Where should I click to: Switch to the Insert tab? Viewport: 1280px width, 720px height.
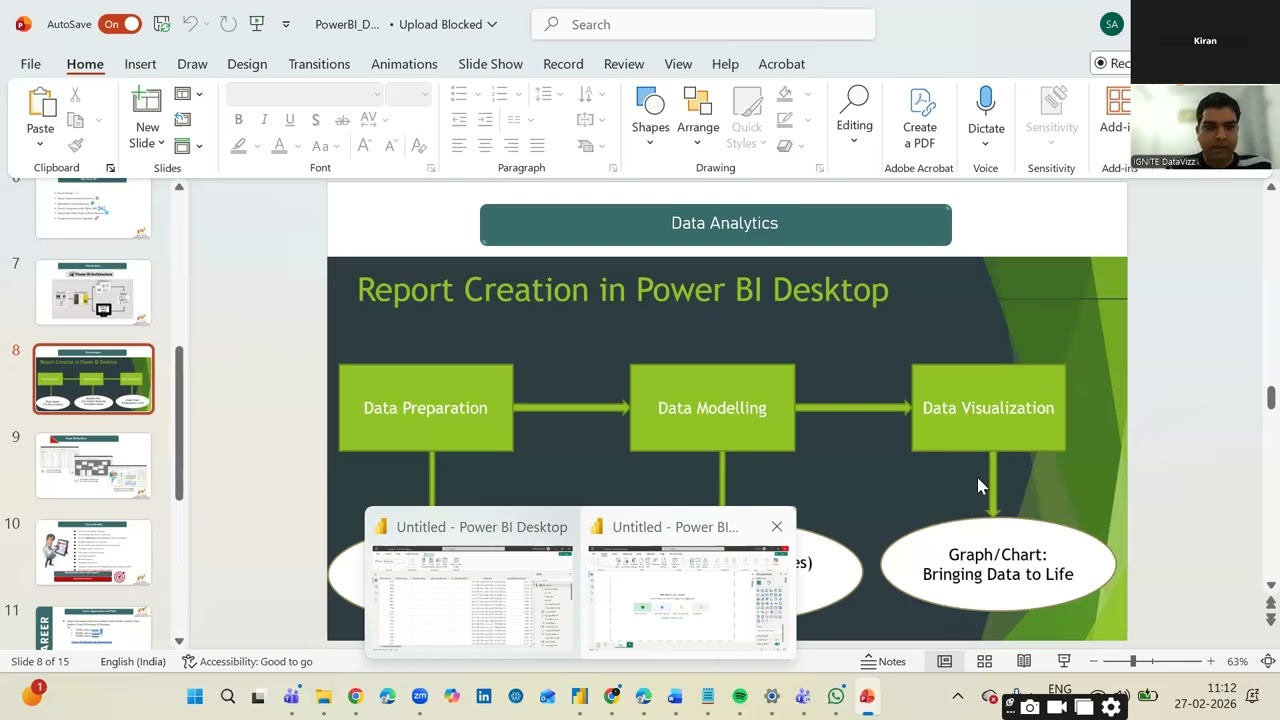coord(140,64)
